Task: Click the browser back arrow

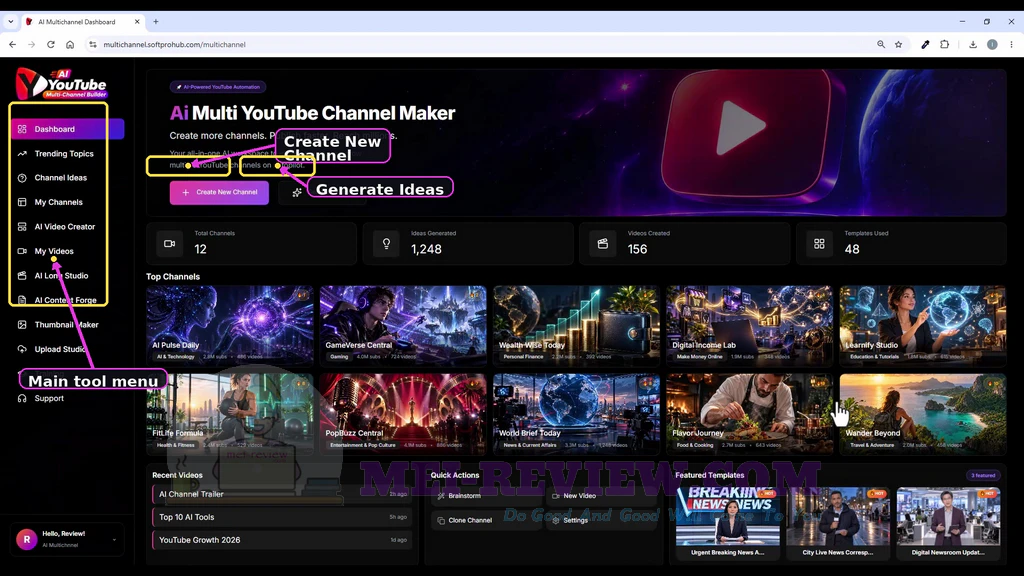Action: 12,44
